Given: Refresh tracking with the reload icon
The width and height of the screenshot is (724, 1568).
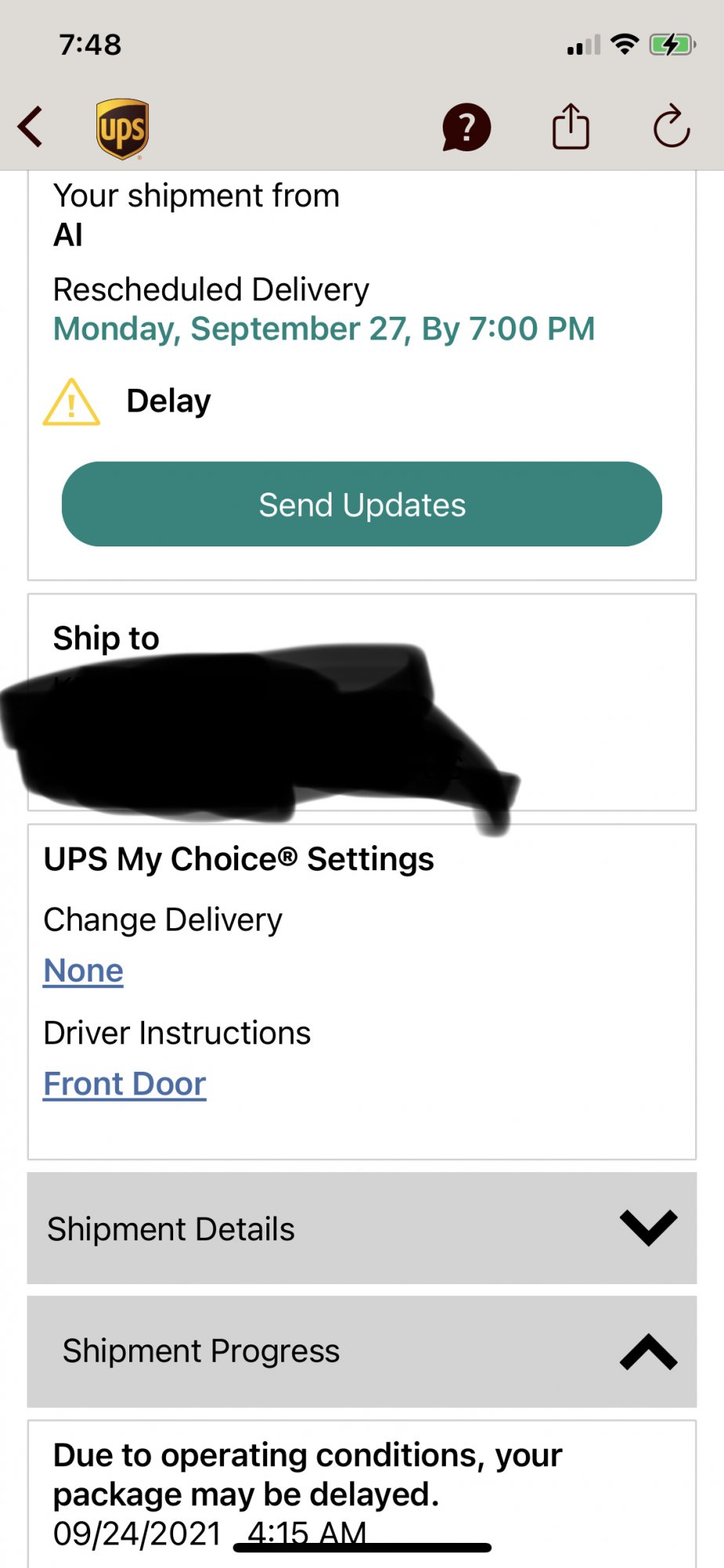Looking at the screenshot, I should coord(672,127).
